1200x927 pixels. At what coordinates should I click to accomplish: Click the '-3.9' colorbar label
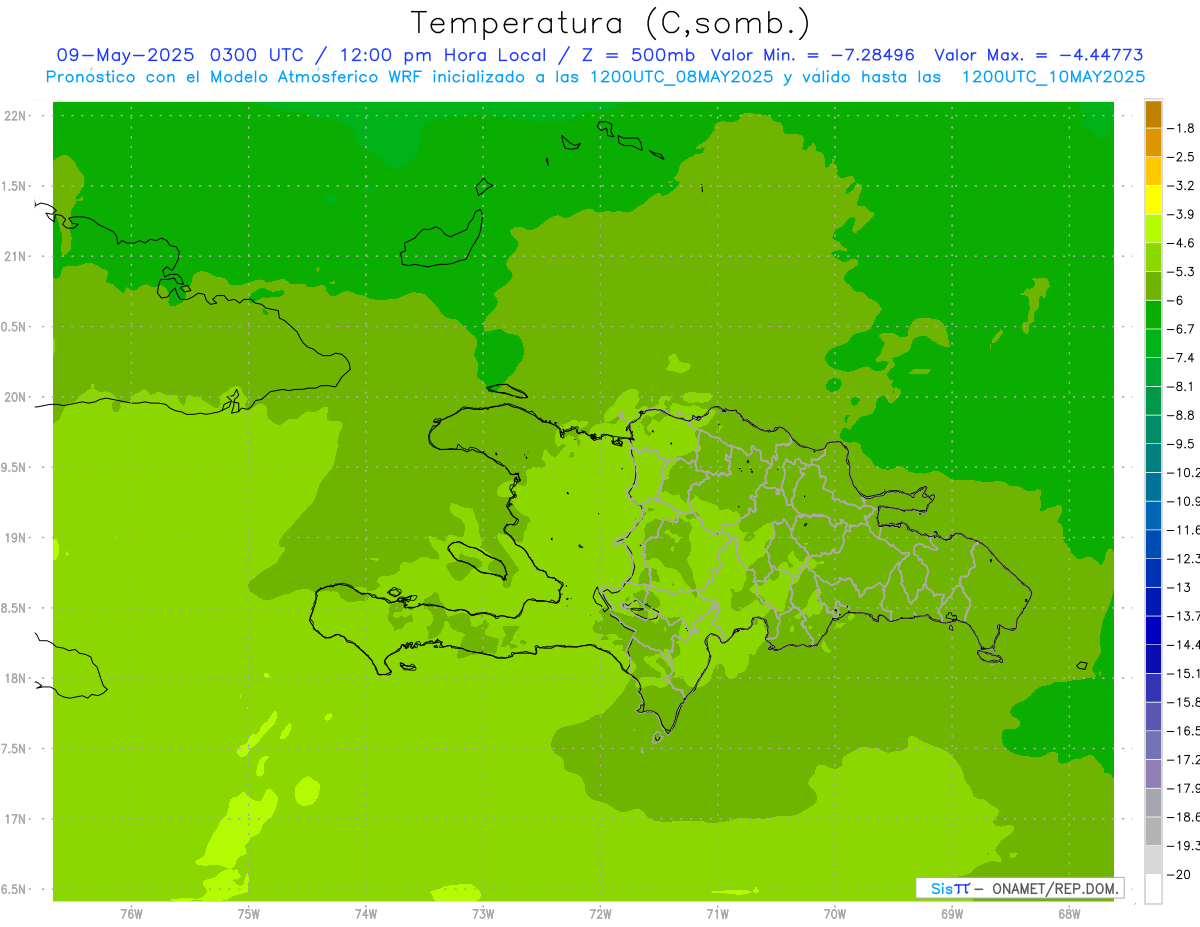pyautogui.click(x=1181, y=214)
